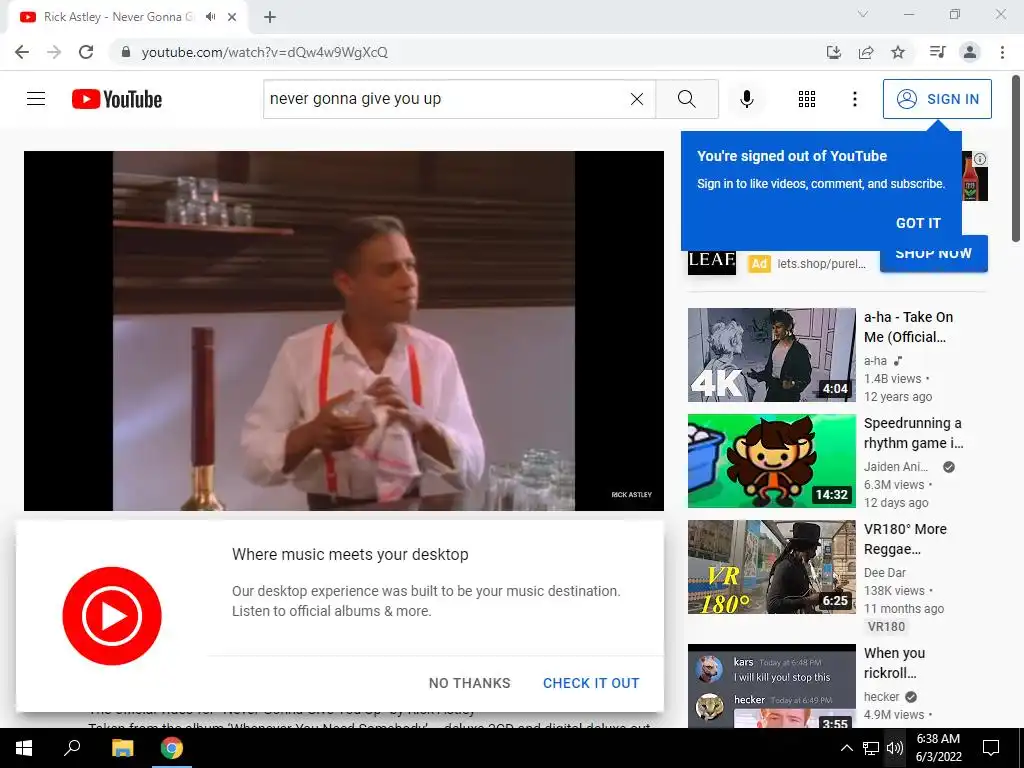Open the YouTube apps grid
1024x768 pixels.
[807, 99]
